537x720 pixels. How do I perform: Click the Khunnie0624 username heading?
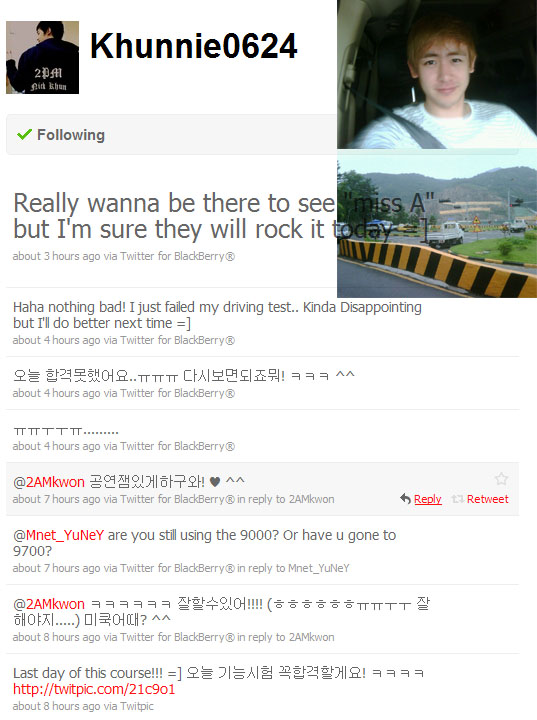coord(193,46)
